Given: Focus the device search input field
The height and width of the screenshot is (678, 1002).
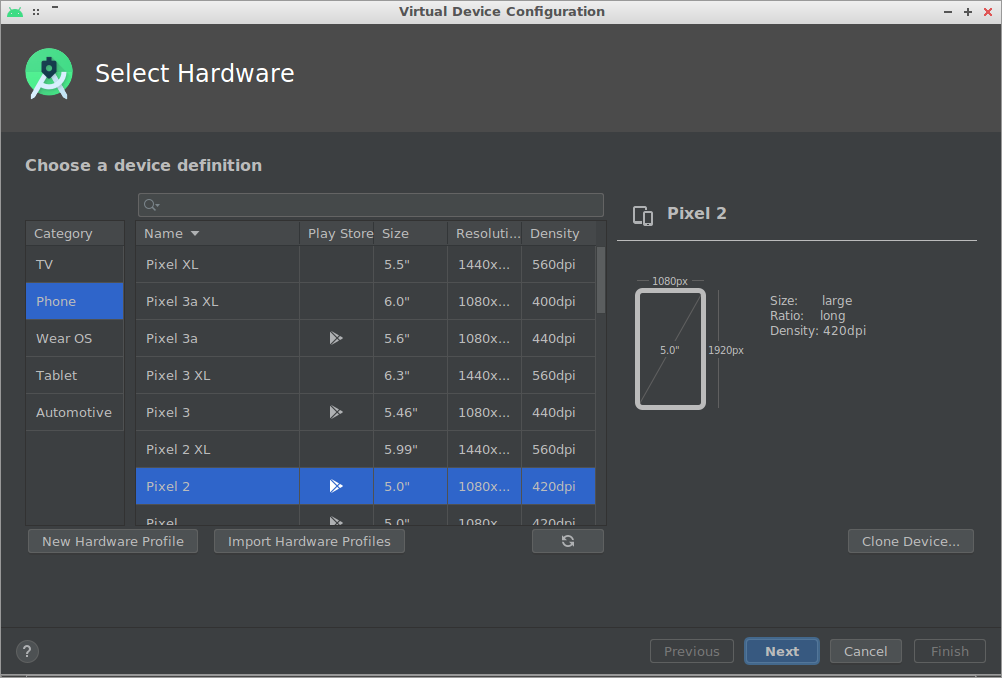Looking at the screenshot, I should click(371, 205).
